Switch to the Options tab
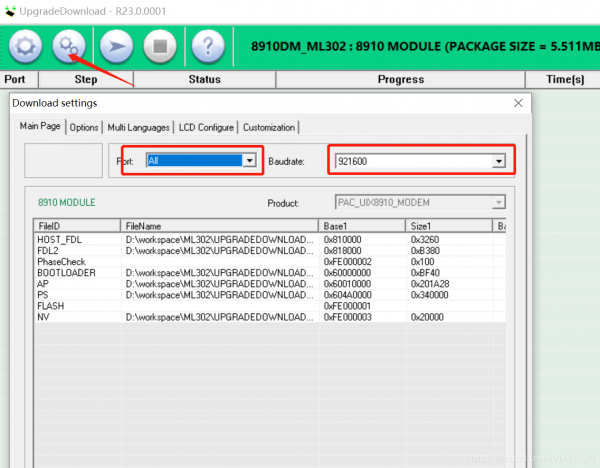Viewport: 600px width, 468px height. click(x=84, y=127)
